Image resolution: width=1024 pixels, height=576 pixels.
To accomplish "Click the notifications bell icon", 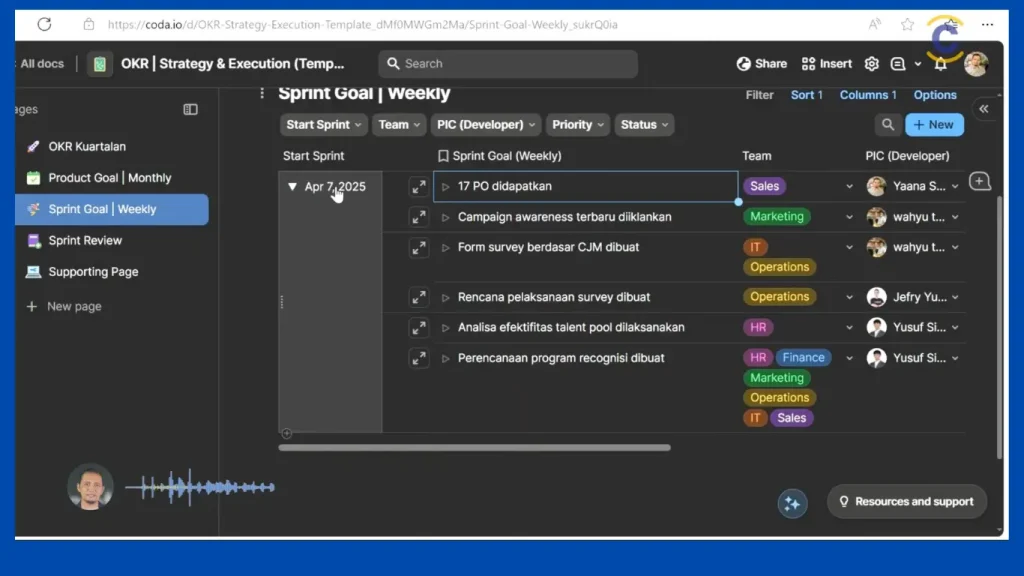I will point(940,64).
